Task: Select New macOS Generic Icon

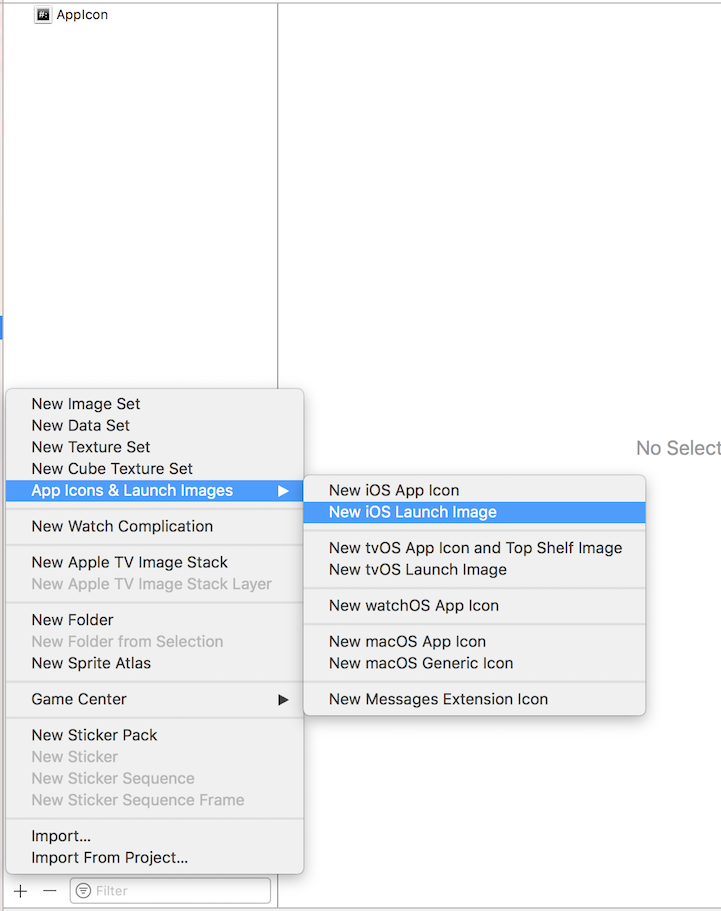Action: click(x=421, y=663)
